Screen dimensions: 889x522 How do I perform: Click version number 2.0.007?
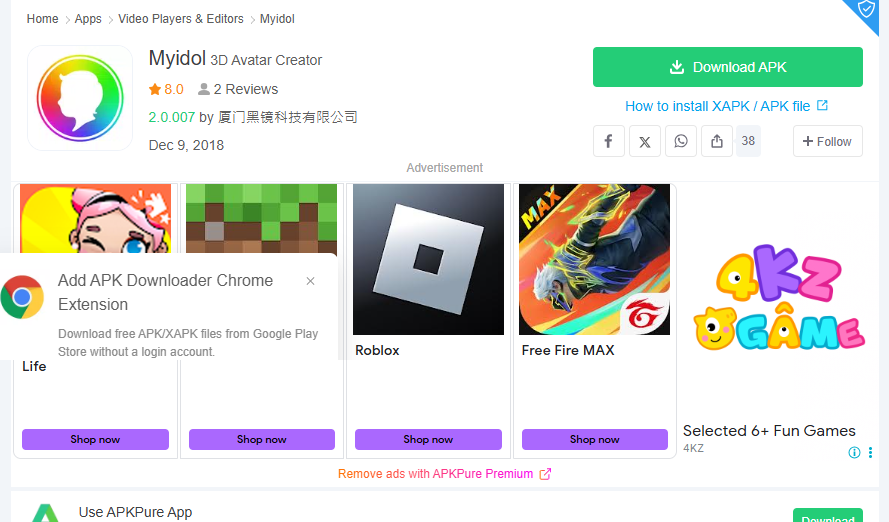[172, 117]
